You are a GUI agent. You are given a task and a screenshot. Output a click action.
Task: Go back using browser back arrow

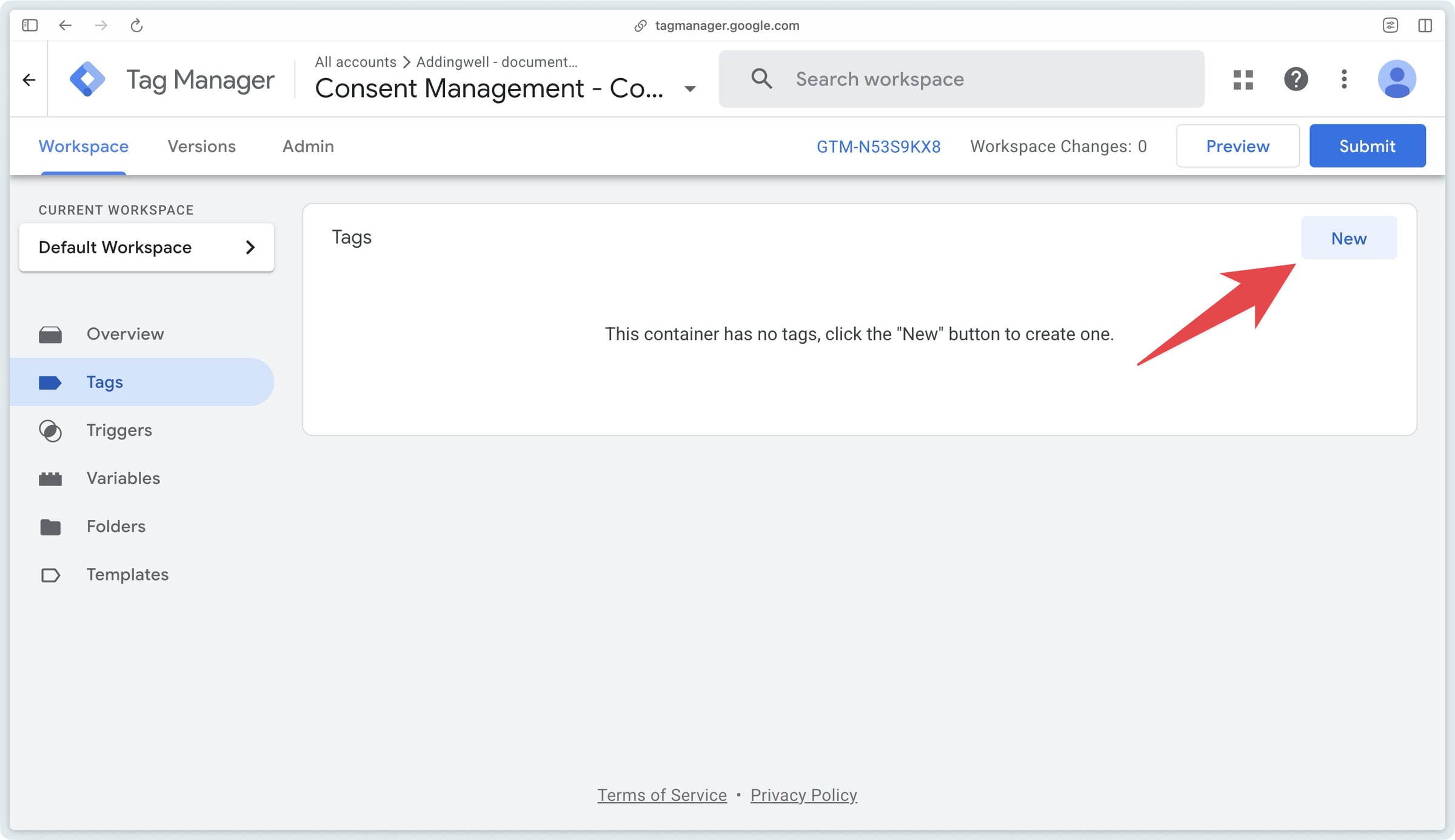(65, 25)
